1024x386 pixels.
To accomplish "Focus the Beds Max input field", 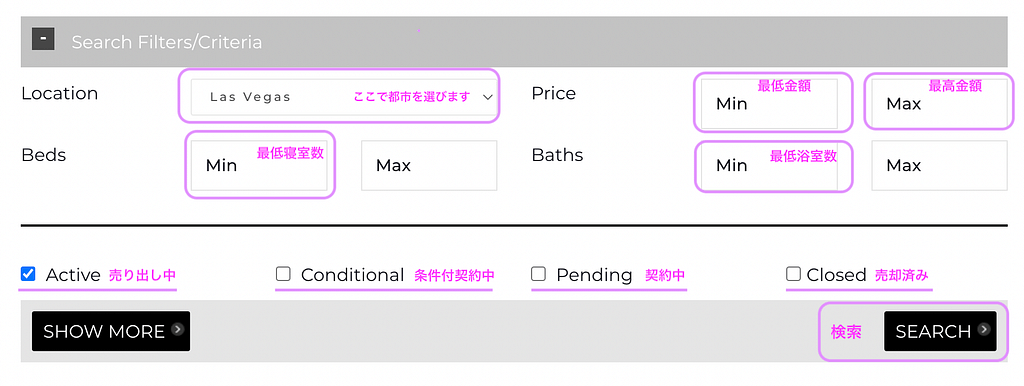I will (429, 165).
